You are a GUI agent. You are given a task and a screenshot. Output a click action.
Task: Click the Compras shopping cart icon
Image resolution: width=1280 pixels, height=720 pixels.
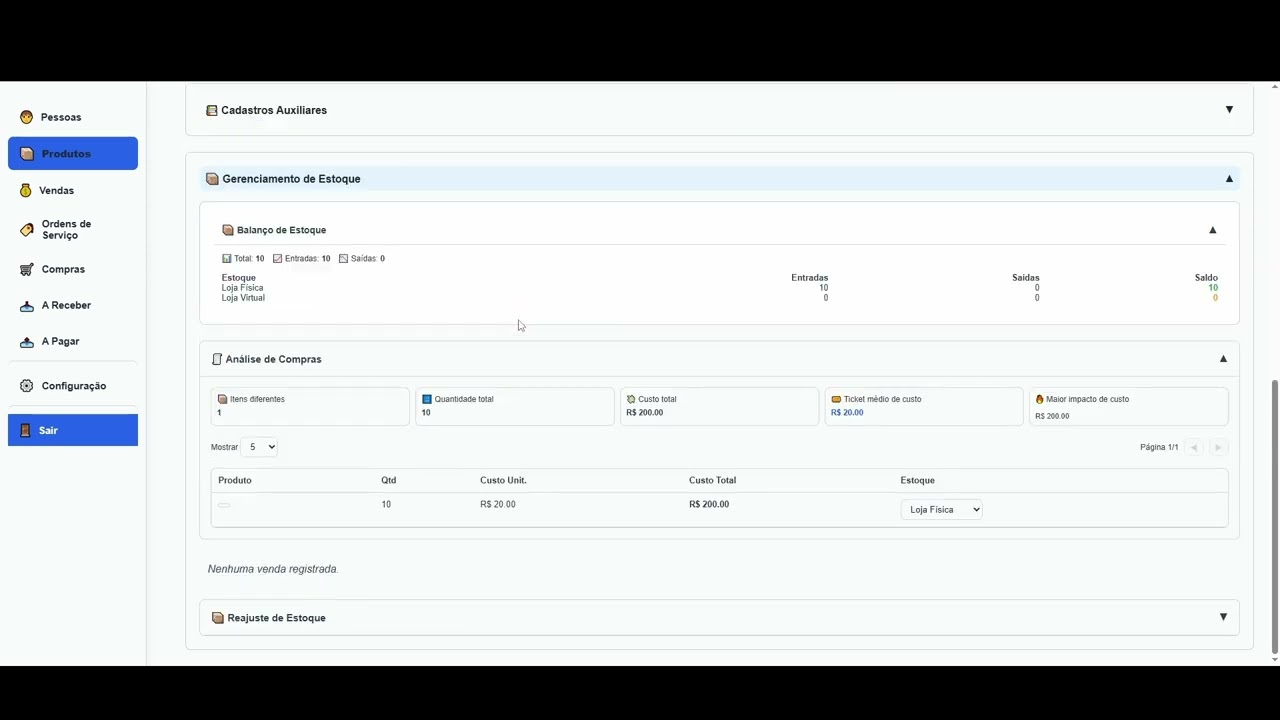(27, 269)
